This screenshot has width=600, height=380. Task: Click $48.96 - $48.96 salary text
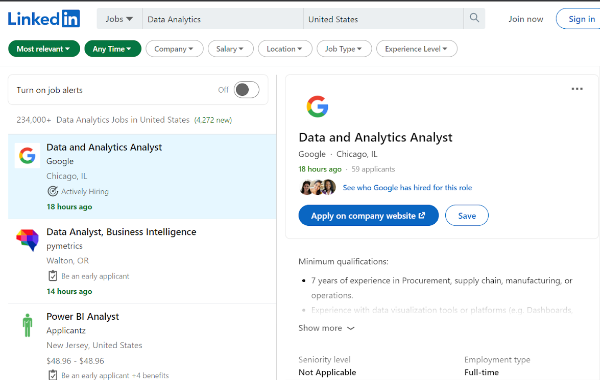75,361
